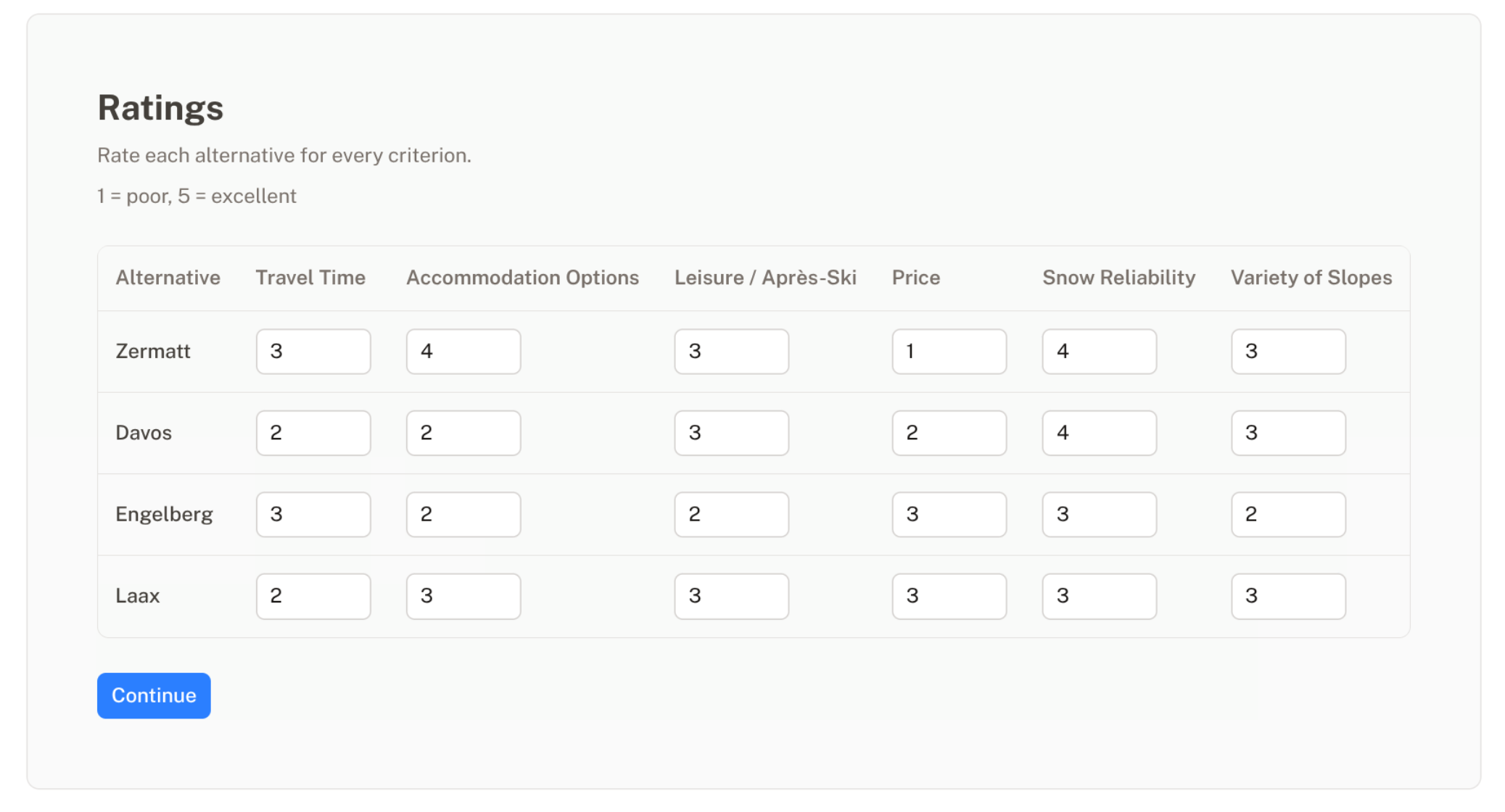This screenshot has height=812, width=1505.
Task: Click the Snow Reliability column header
Action: pyautogui.click(x=1118, y=278)
